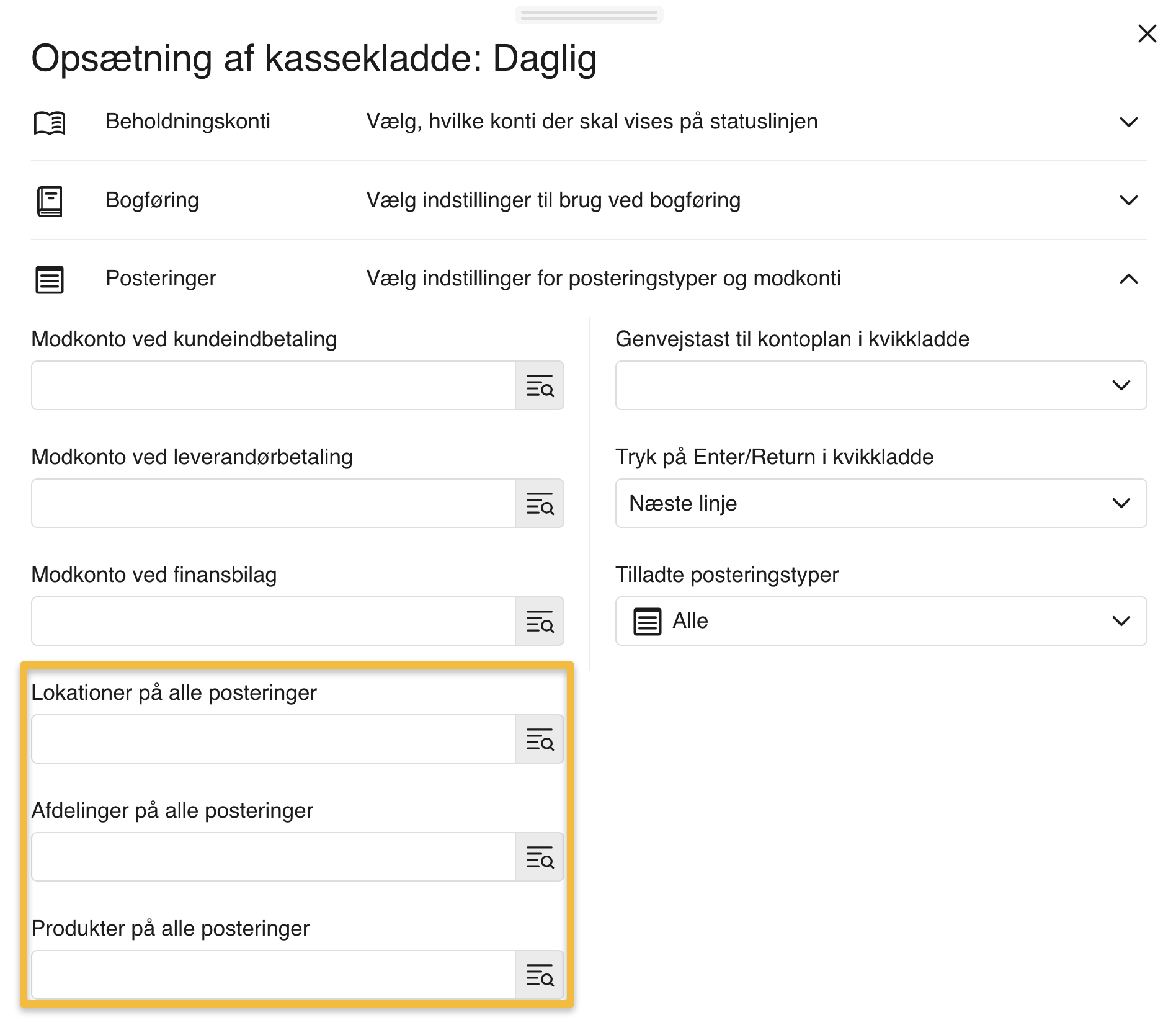This screenshot has width=1176, height=1020.
Task: Click the Beholdningskonti book icon
Action: point(50,123)
